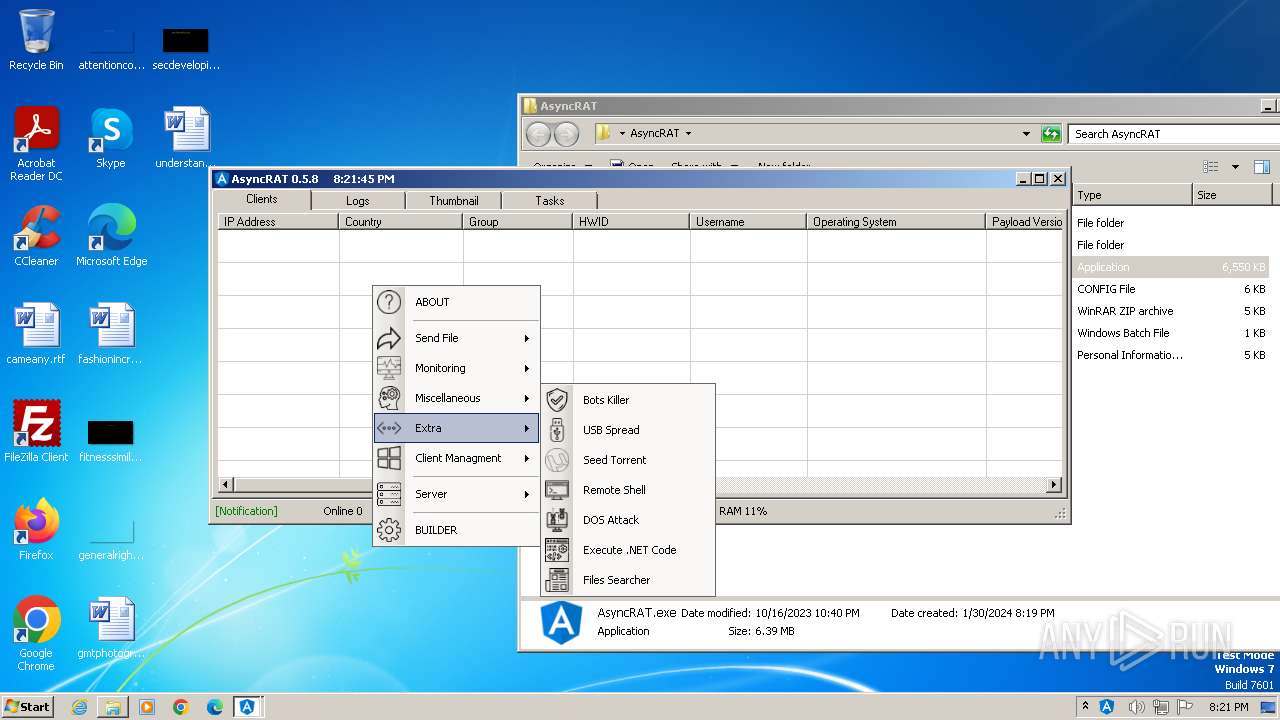Click the Files Searcher icon
Viewport: 1280px width, 720px height.
tap(557, 580)
